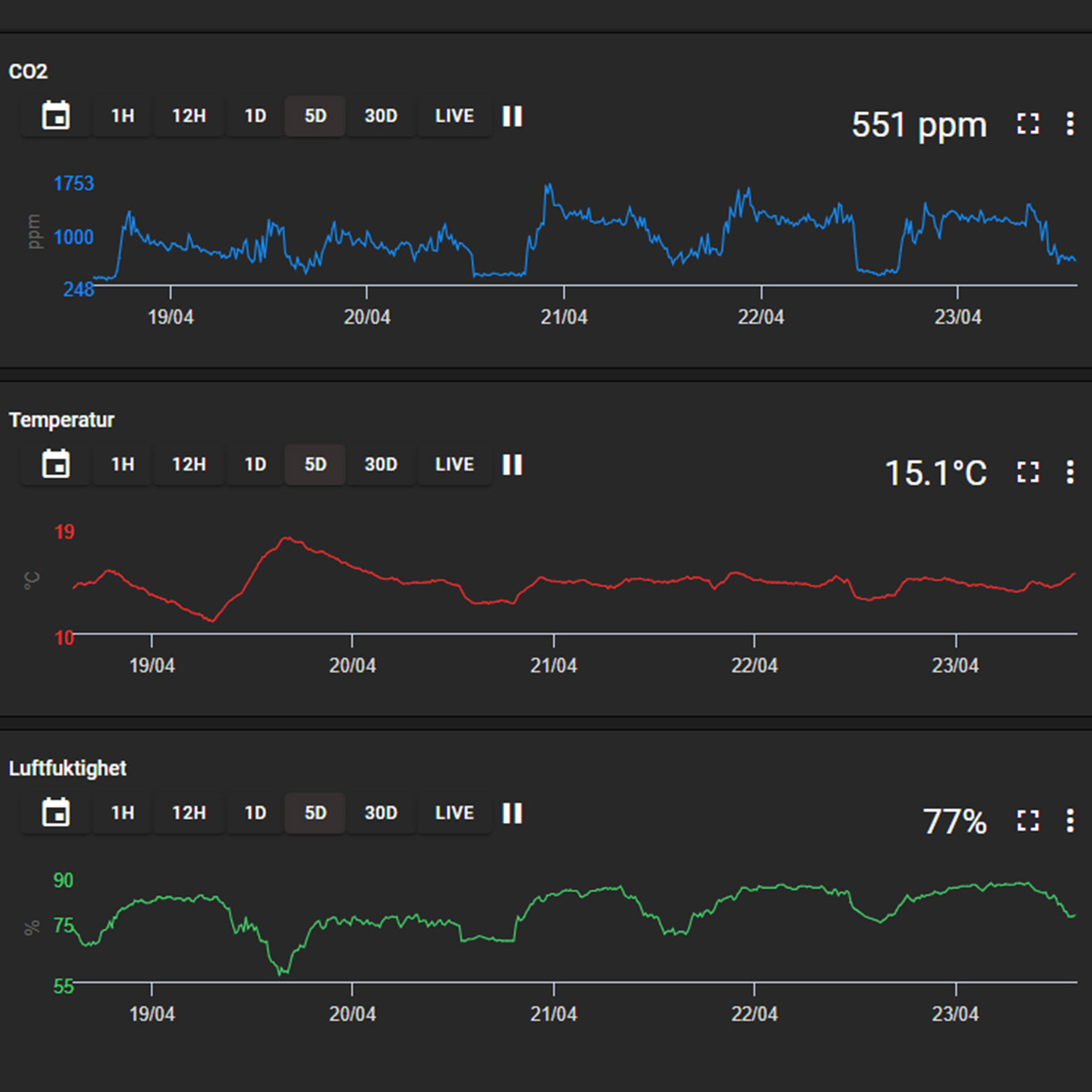Image resolution: width=1092 pixels, height=1092 pixels.
Task: Choose the 12H range for Temperatur
Action: pos(189,465)
